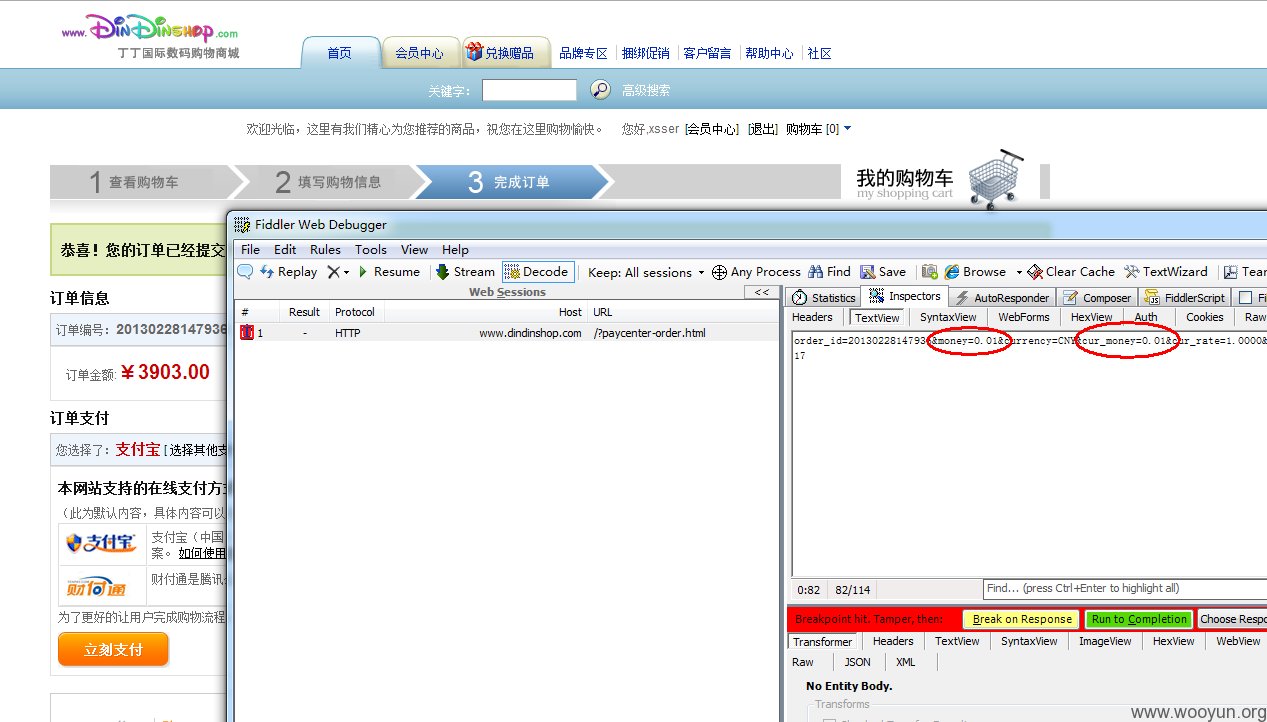Screen dimensions: 1267x722
Task: Click Save in Fiddler toolbar
Action: tap(883, 272)
